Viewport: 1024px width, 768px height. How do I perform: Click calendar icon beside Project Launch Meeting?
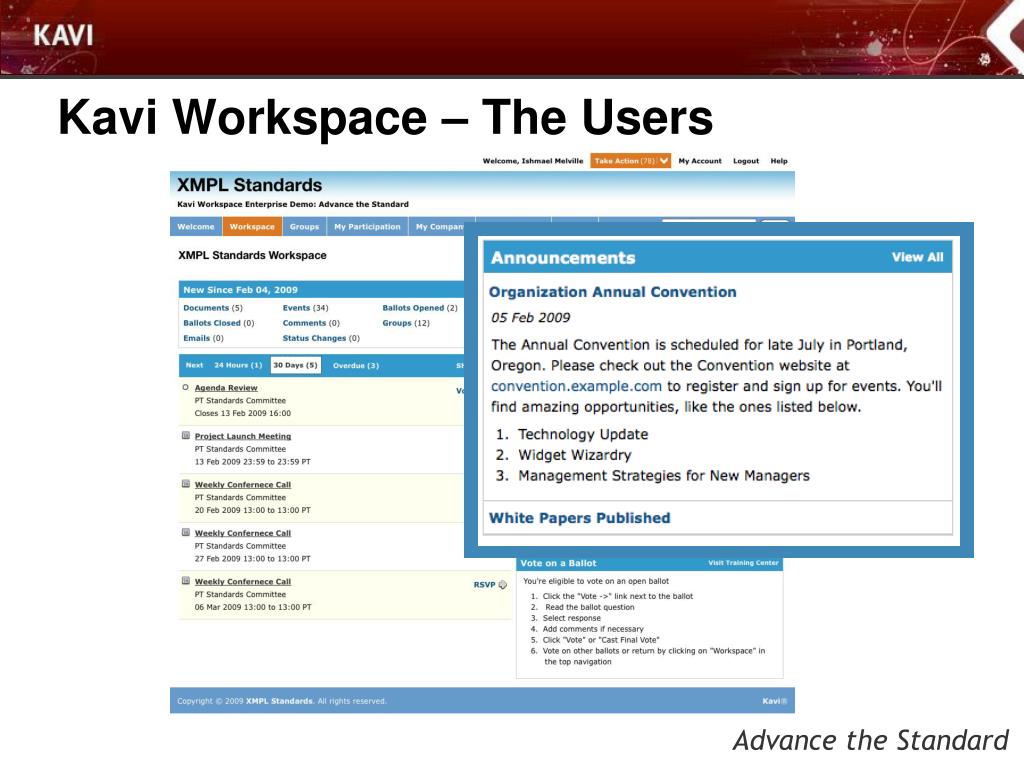tap(185, 436)
